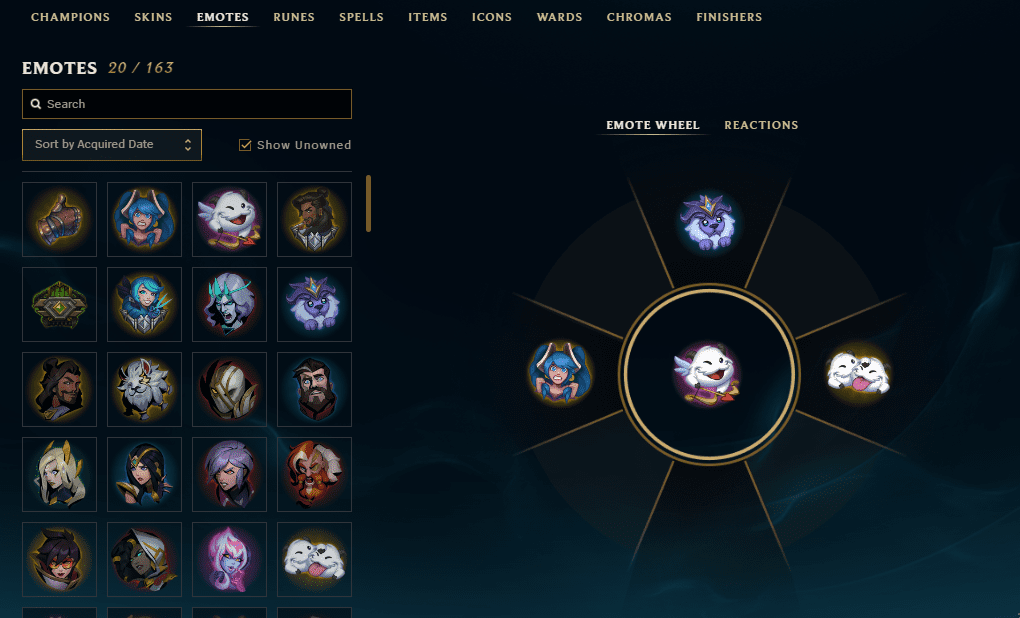Click the purple crowned poro in wheel top slot
The width and height of the screenshot is (1020, 618).
click(x=708, y=222)
